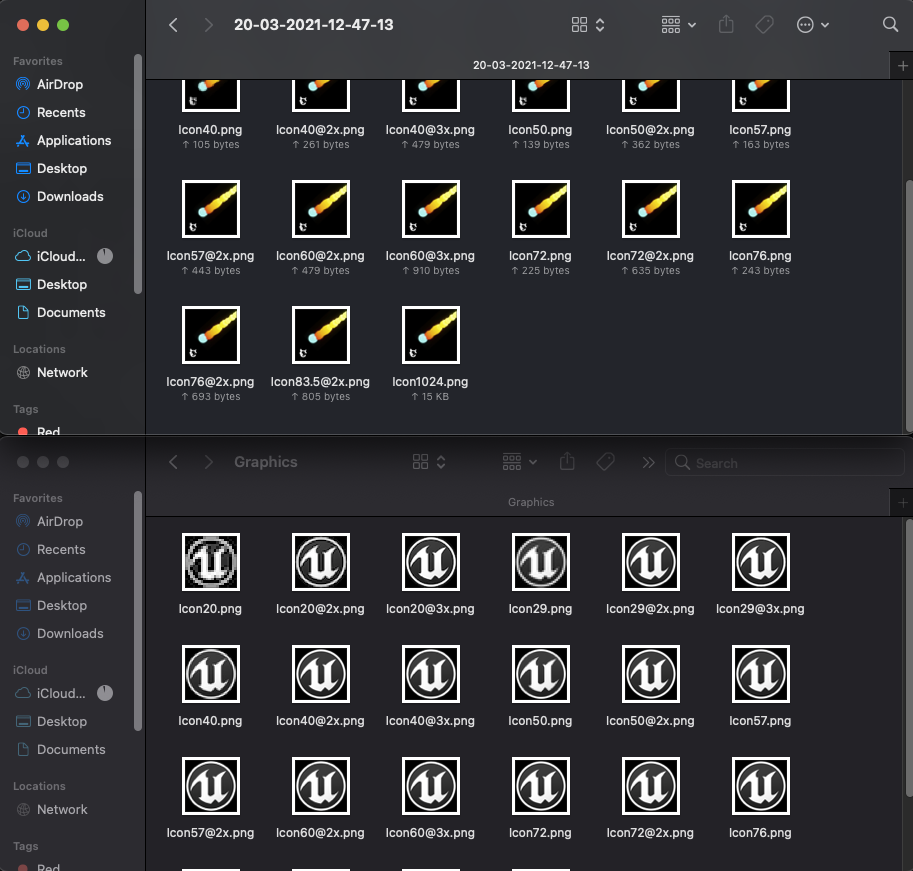This screenshot has width=913, height=871.
Task: Click the top window vertical scrollbar
Action: click(x=909, y=306)
